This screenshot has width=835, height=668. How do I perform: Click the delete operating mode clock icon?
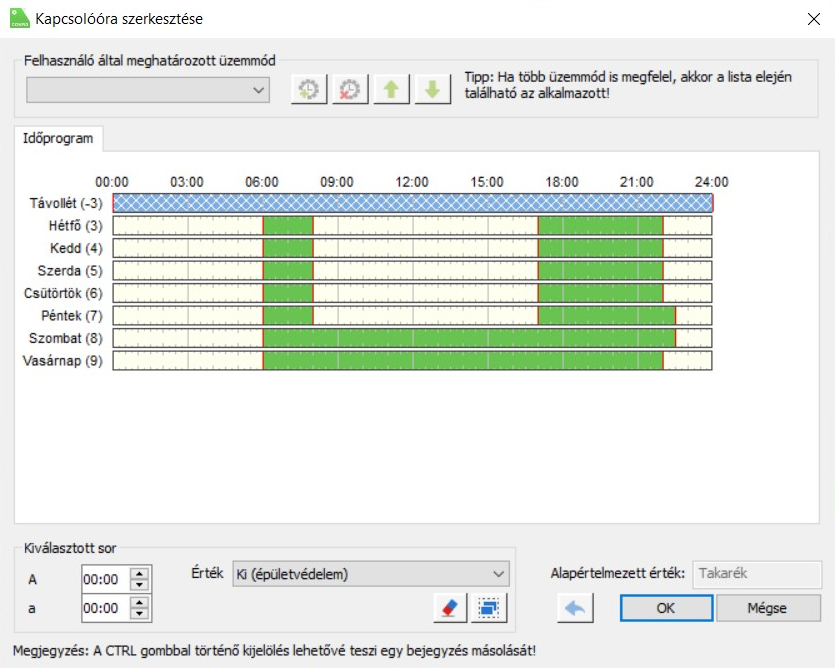click(x=350, y=89)
